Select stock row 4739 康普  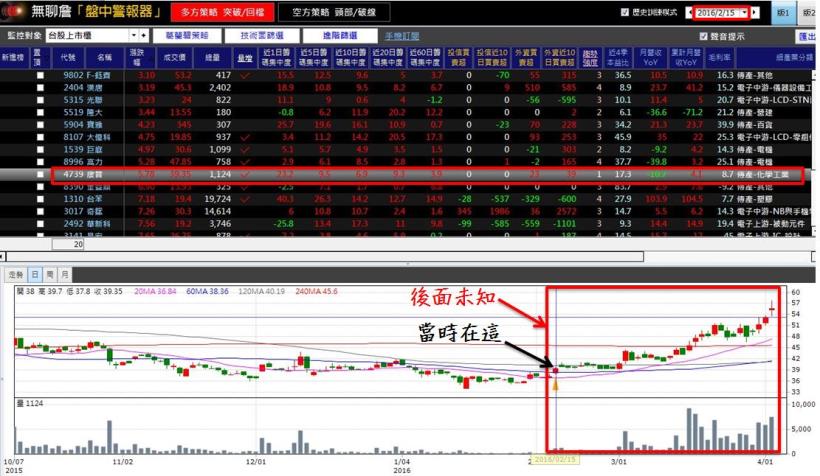[406, 175]
